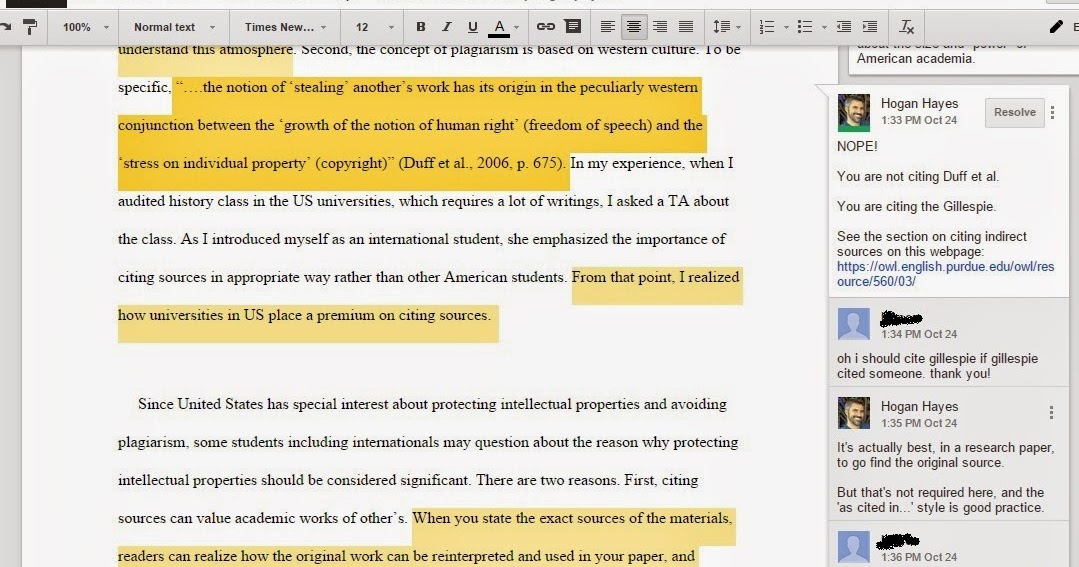Click the paint format roller icon

(30, 27)
